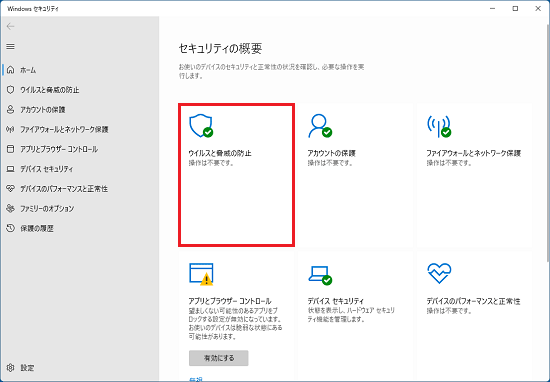
Task: Click the laptop icon beside デバイス セキュリティ in sidebar
Action: 11,169
